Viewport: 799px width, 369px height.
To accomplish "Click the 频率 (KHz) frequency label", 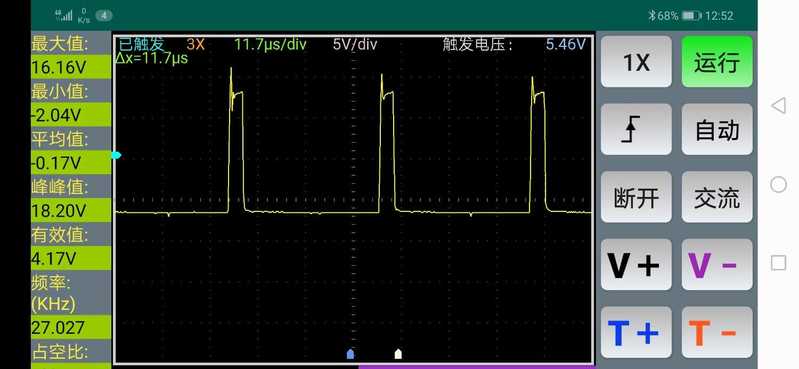I will click(53, 293).
